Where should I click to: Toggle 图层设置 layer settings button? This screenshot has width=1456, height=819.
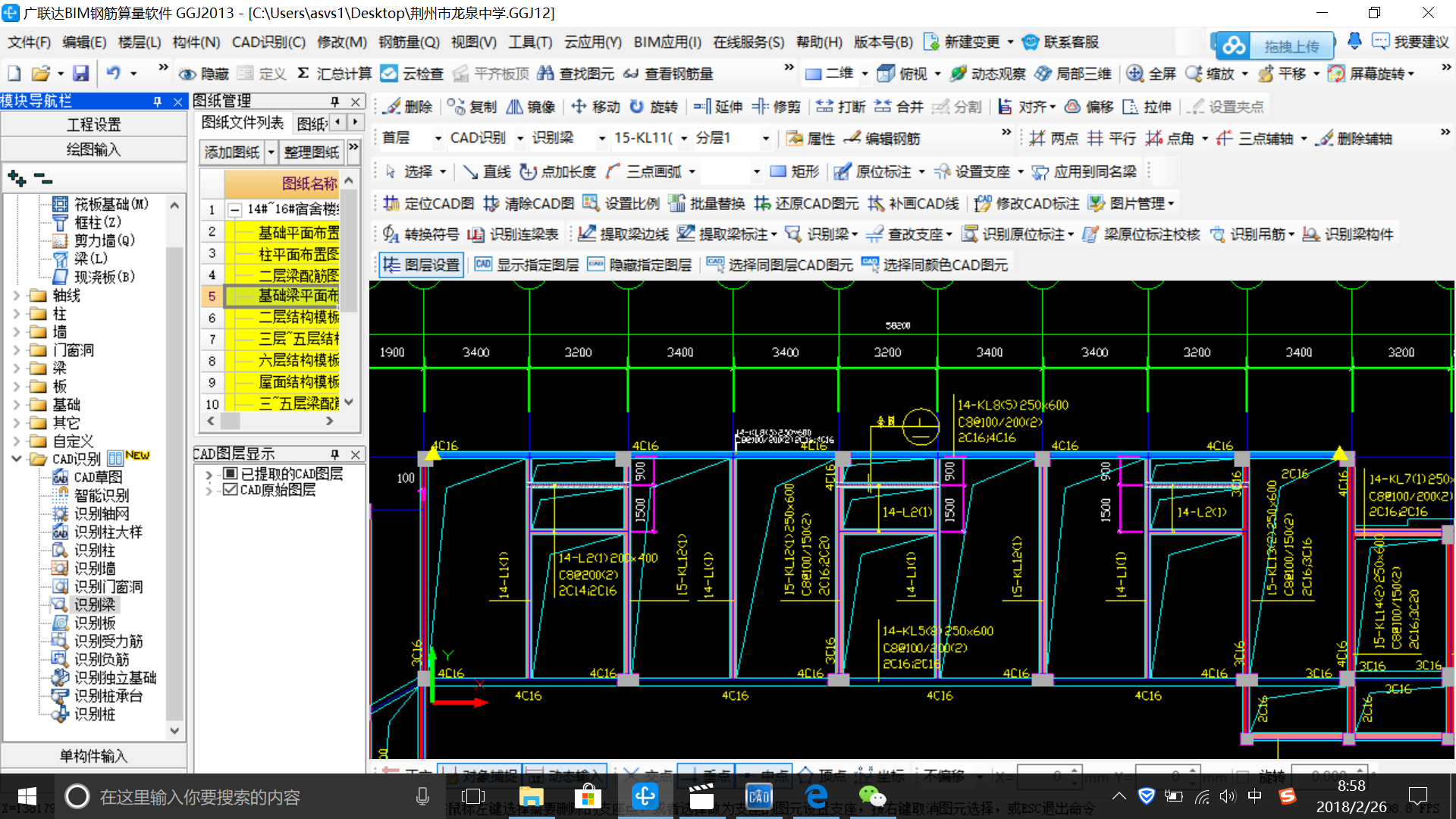click(x=421, y=265)
